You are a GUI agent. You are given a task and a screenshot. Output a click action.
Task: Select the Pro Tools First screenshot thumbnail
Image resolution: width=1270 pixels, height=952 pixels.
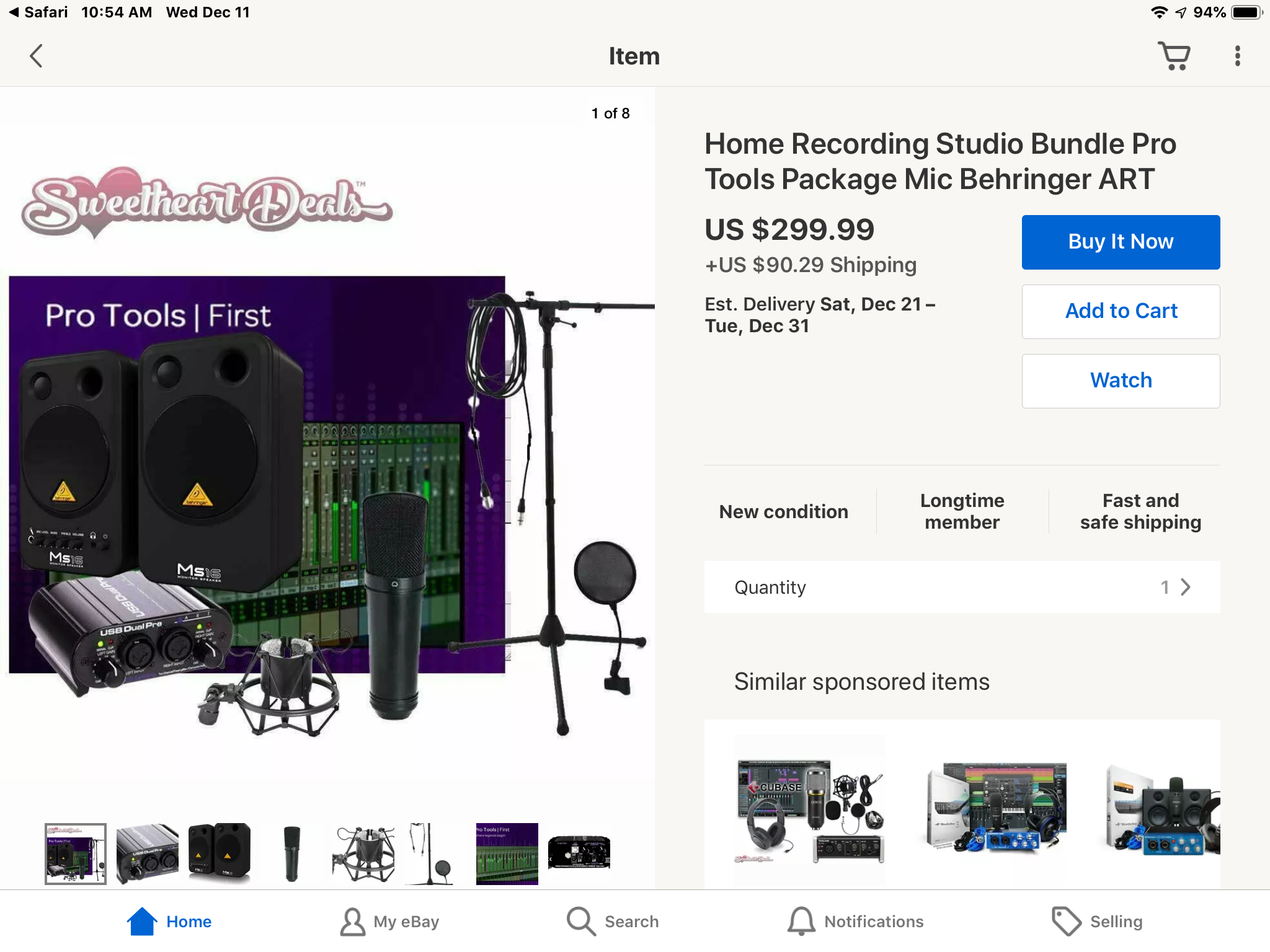point(507,853)
